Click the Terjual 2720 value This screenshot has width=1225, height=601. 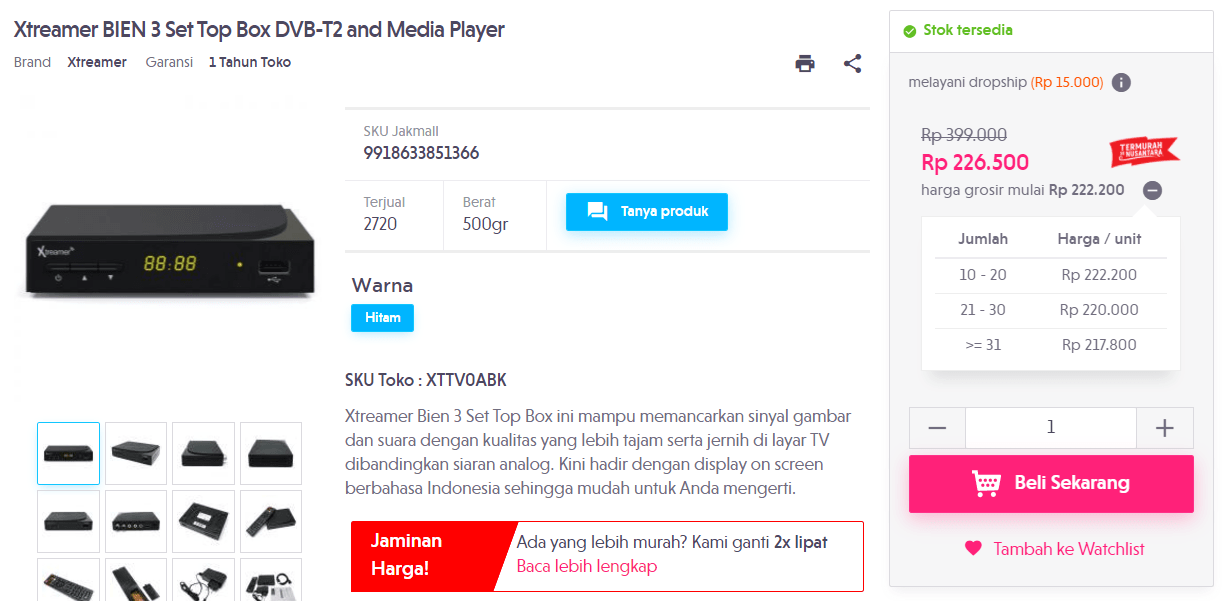click(380, 224)
